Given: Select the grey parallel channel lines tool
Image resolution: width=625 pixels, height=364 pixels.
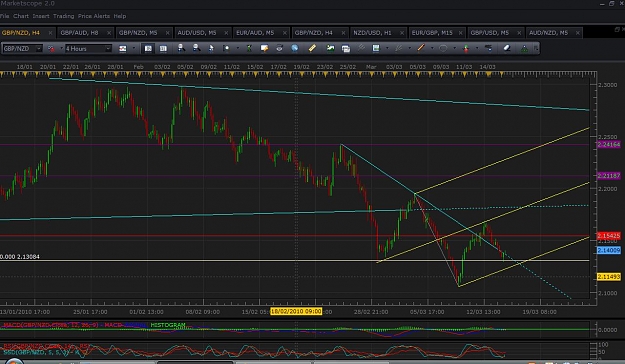Looking at the screenshot, I should [x=398, y=48].
